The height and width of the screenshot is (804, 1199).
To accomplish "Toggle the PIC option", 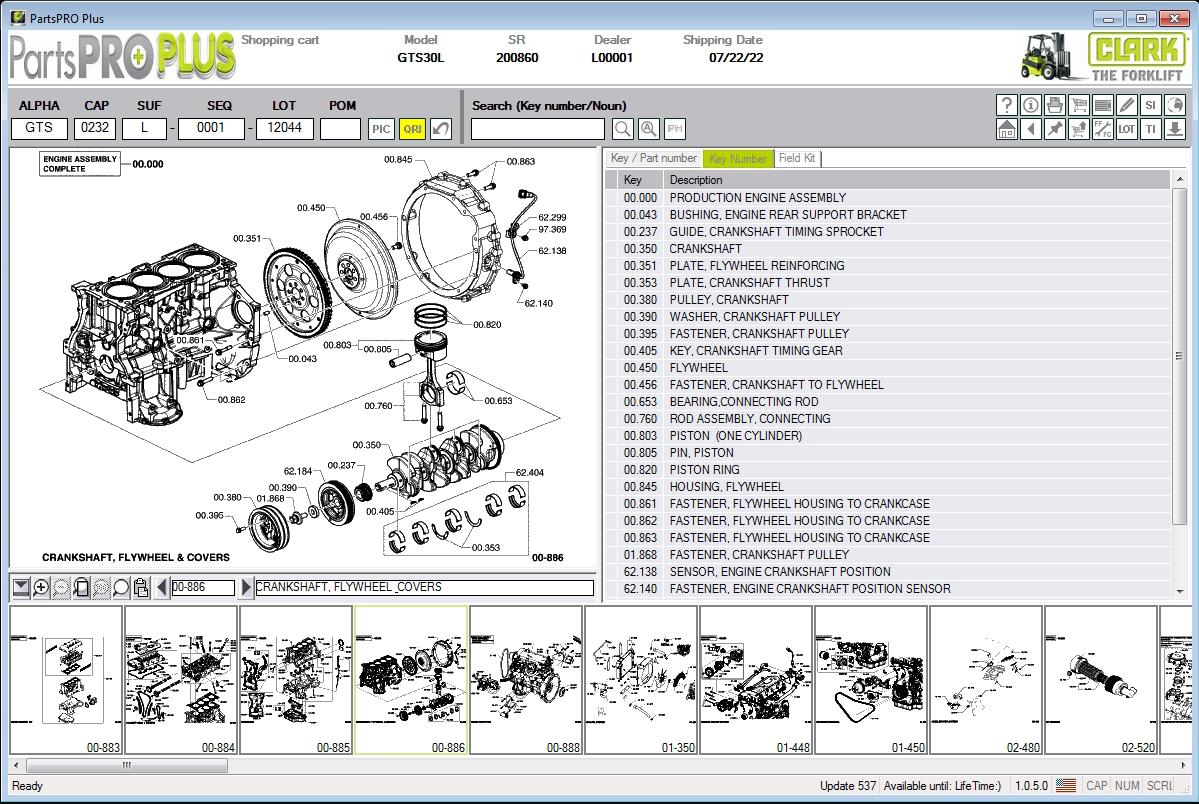I will (379, 128).
